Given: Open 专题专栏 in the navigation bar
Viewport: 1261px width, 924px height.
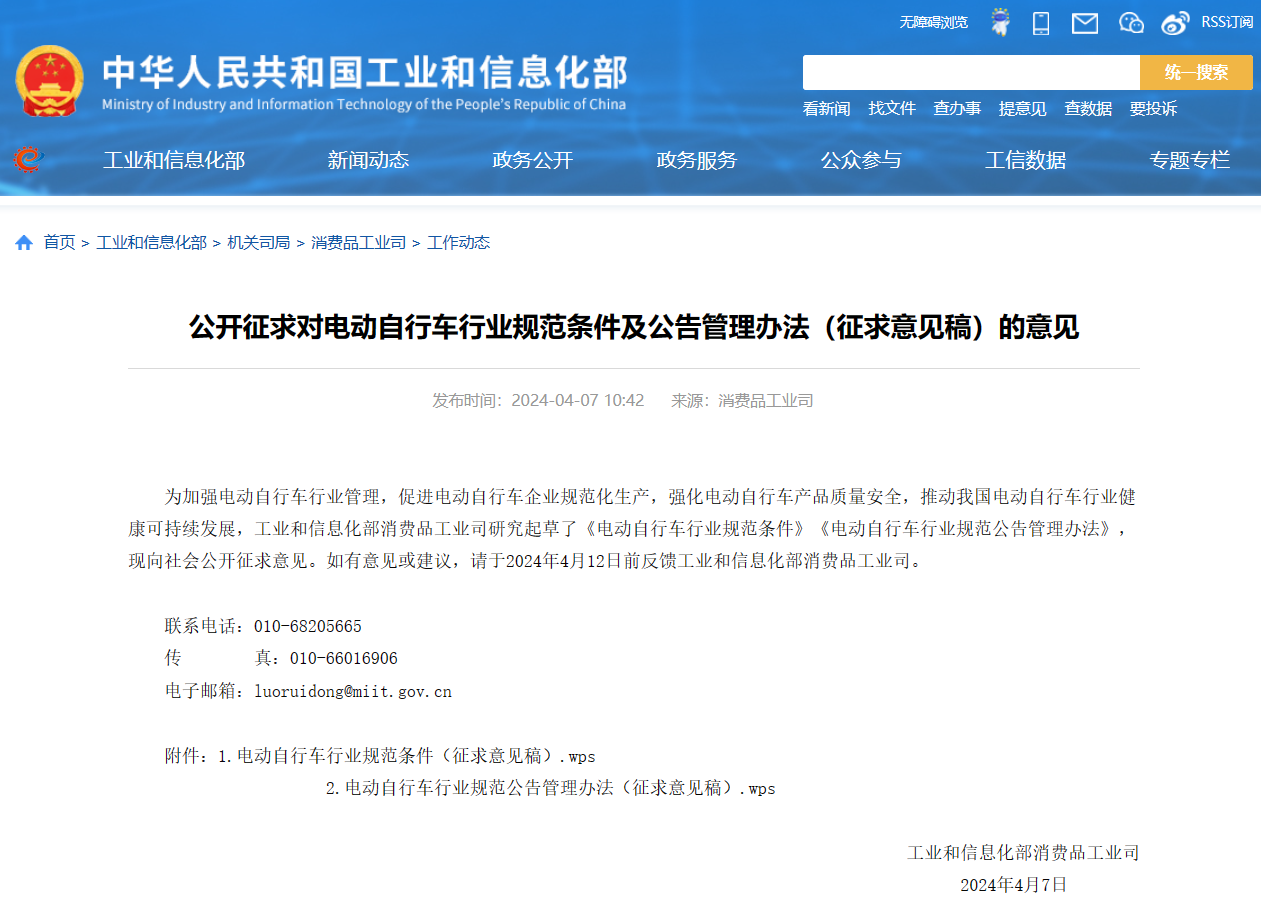Looking at the screenshot, I should 1189,160.
